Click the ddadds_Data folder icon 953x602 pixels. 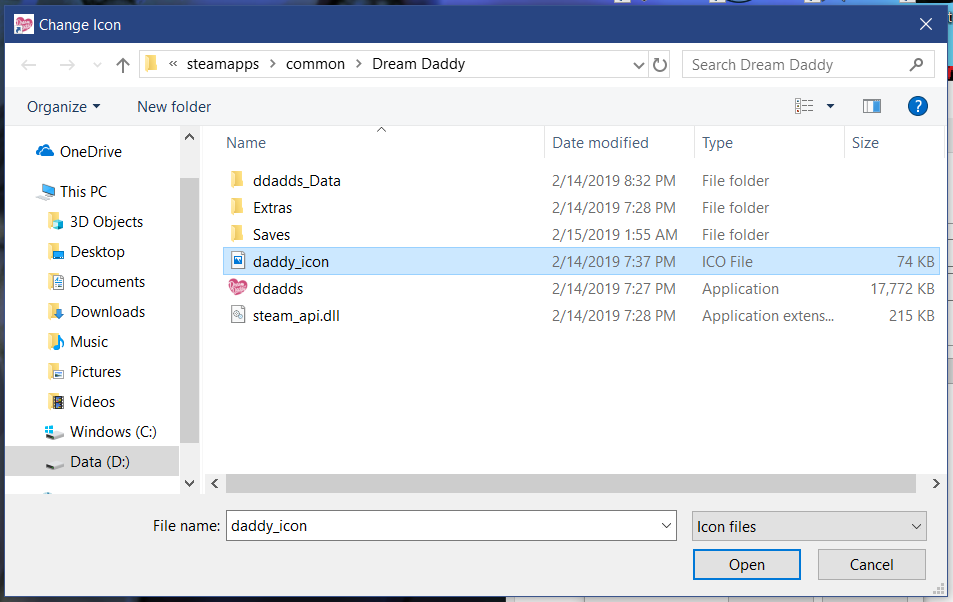coord(237,180)
